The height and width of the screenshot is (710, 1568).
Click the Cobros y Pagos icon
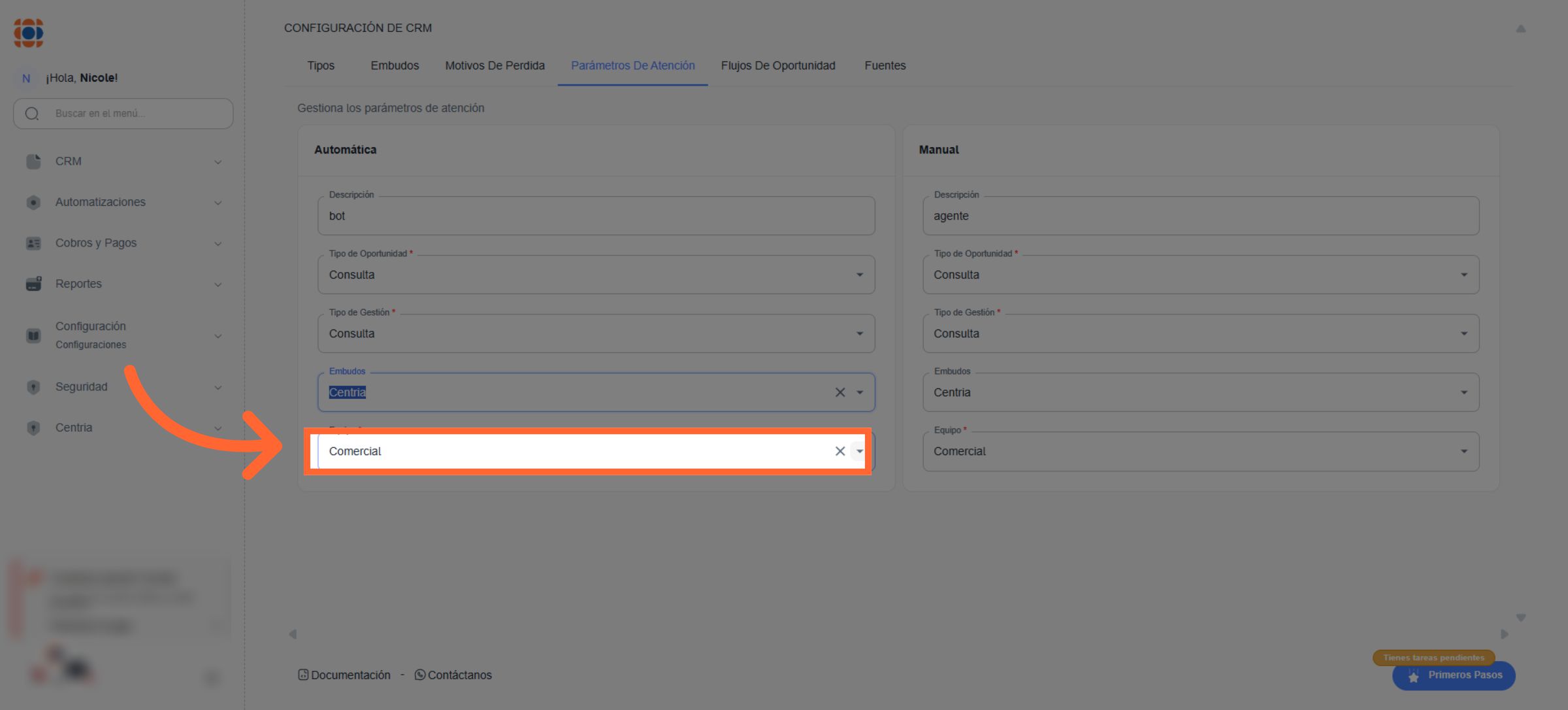[x=33, y=243]
